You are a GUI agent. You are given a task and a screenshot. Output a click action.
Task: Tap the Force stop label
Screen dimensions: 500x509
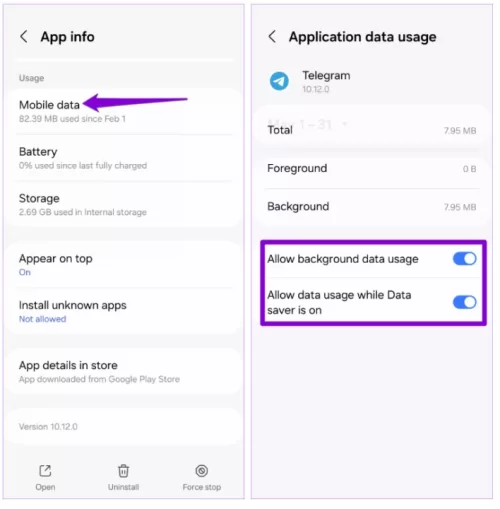tap(202, 487)
